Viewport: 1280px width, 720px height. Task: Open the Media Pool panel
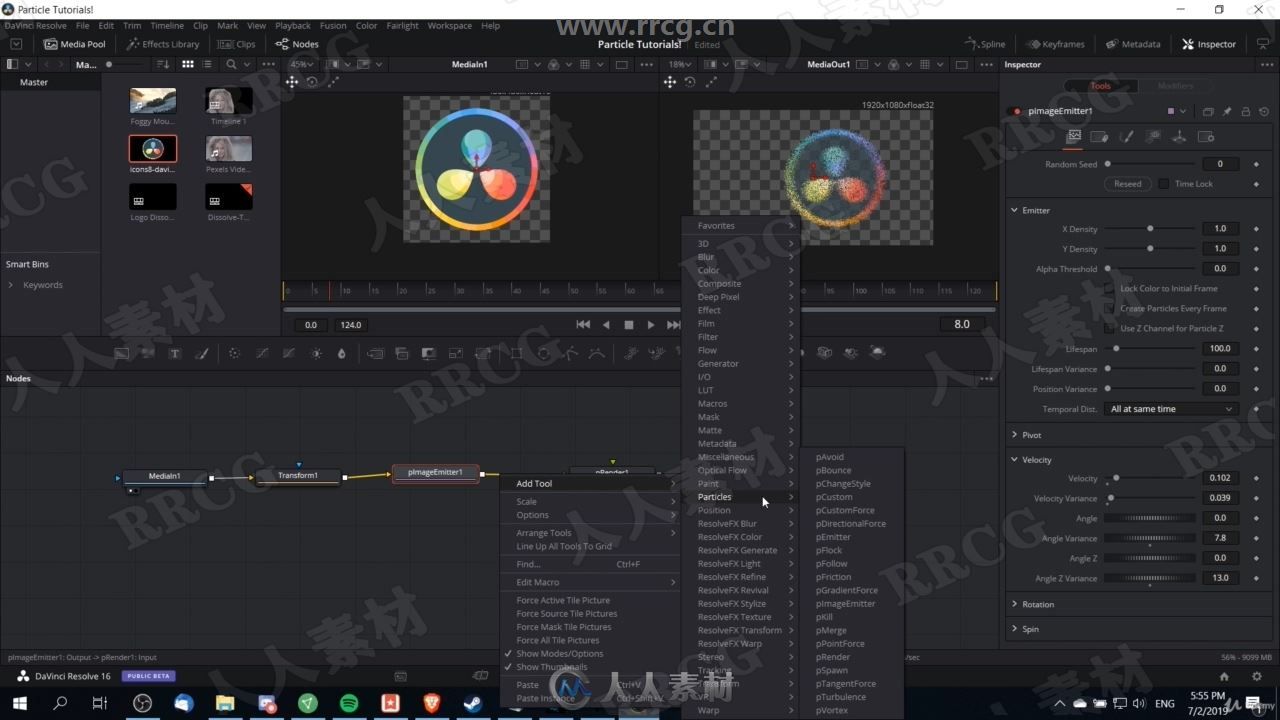[x=74, y=44]
